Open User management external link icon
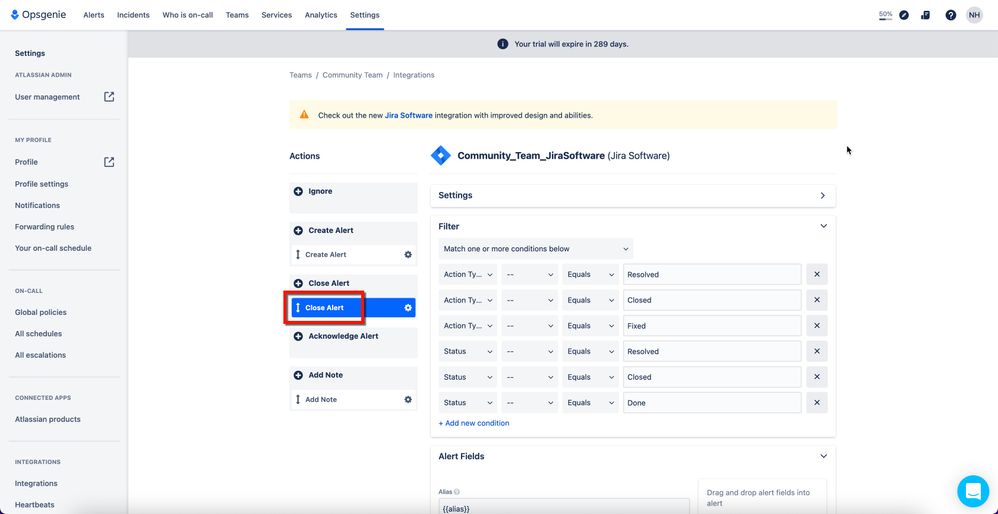 109,97
